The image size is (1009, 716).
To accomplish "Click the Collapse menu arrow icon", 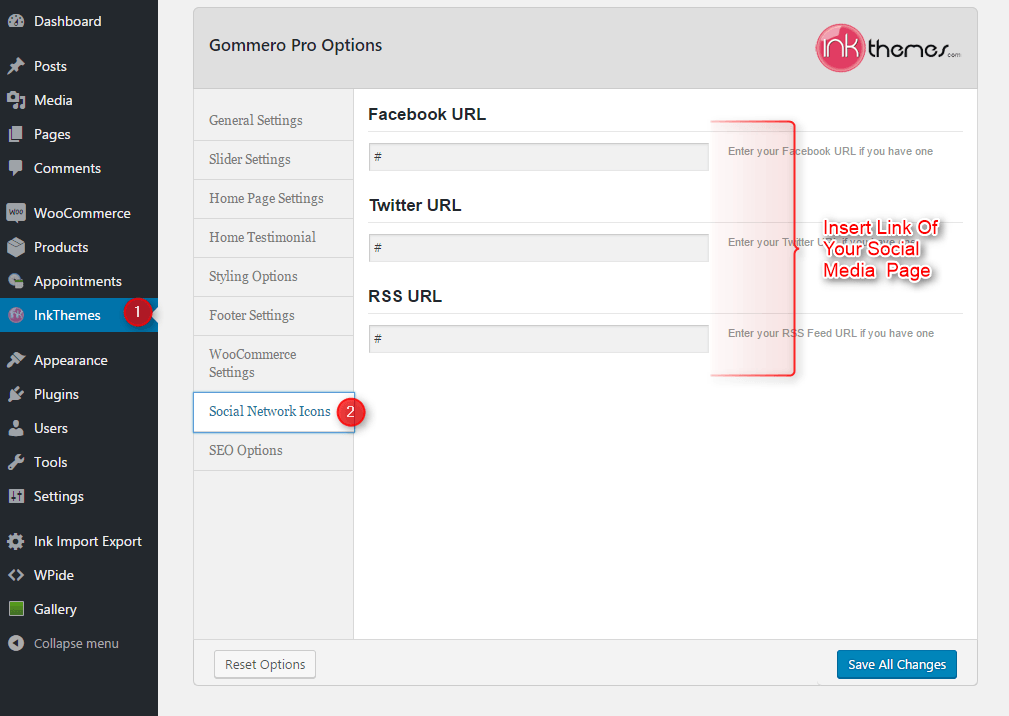I will 16,643.
